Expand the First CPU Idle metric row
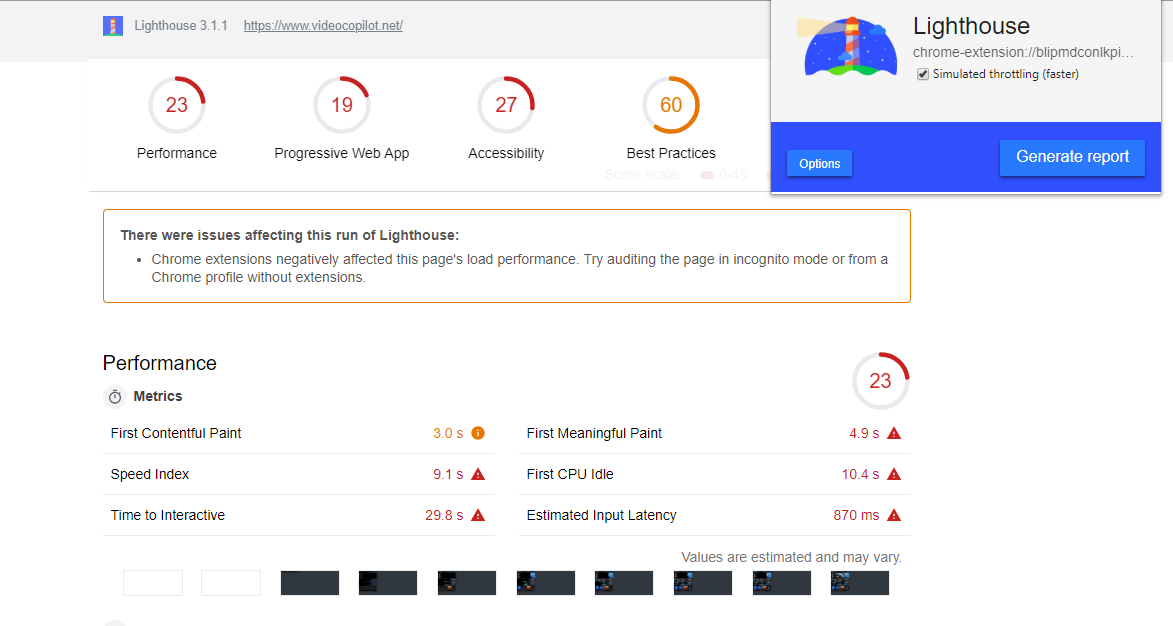 click(x=714, y=474)
